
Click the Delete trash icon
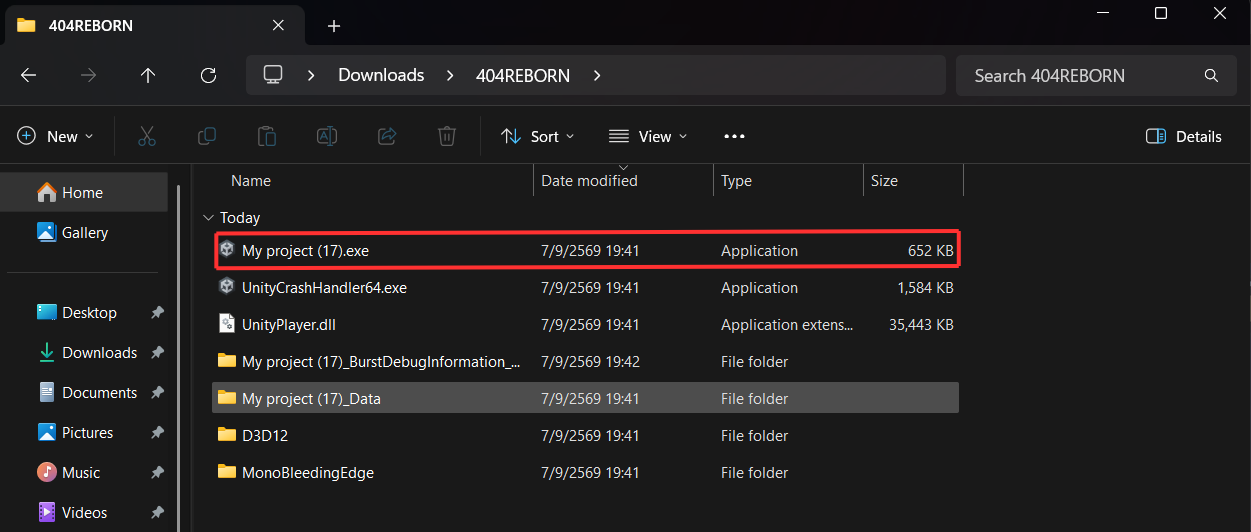click(x=447, y=136)
